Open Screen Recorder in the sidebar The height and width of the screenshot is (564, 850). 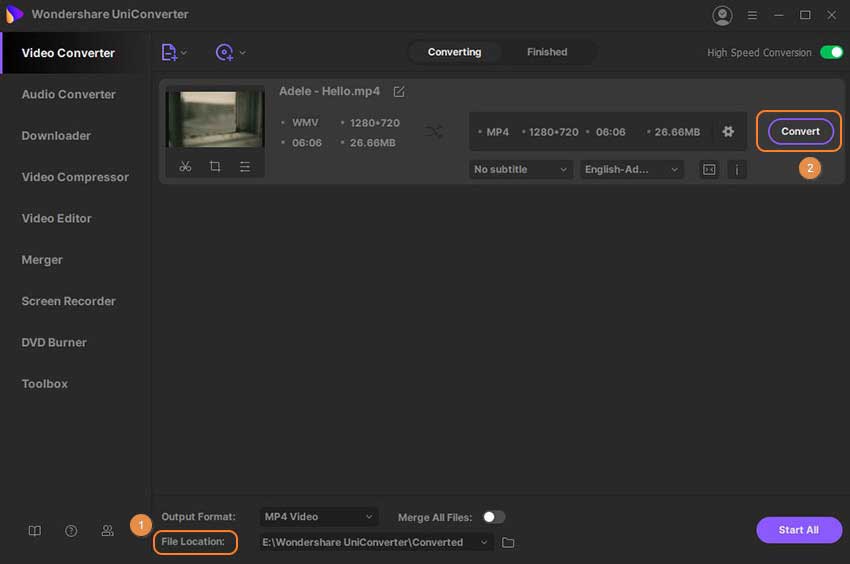(x=68, y=301)
